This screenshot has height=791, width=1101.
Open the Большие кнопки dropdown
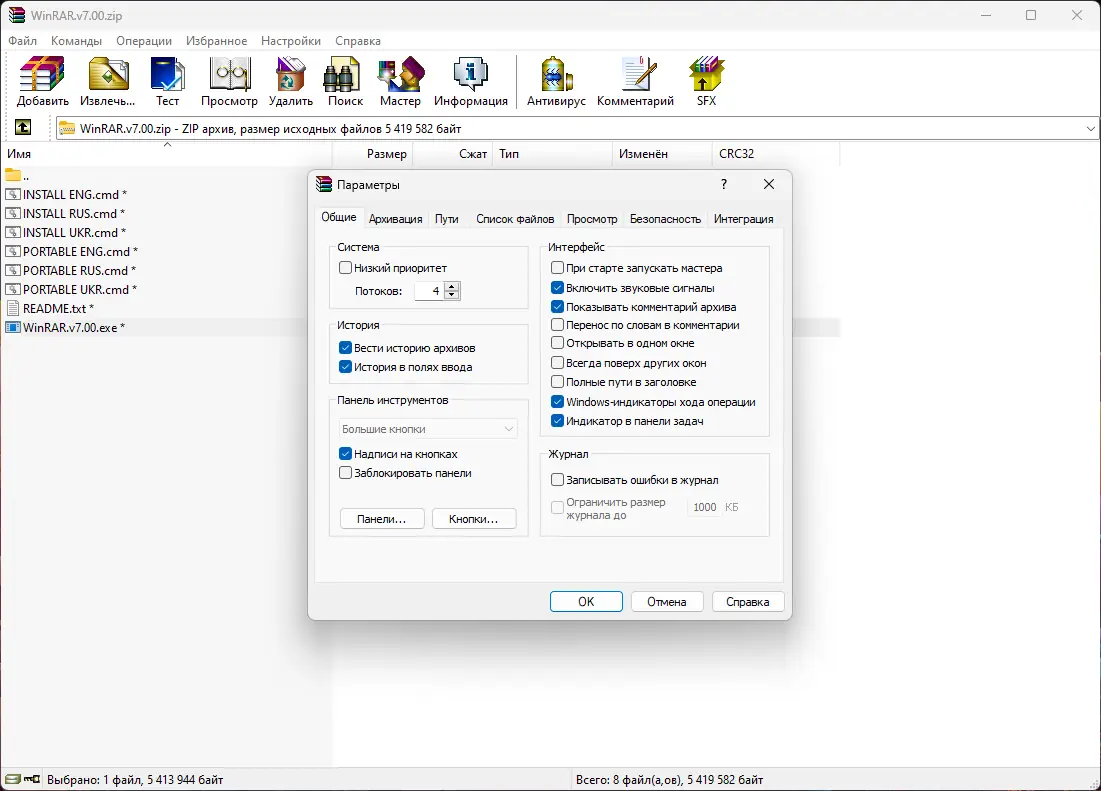pos(428,429)
